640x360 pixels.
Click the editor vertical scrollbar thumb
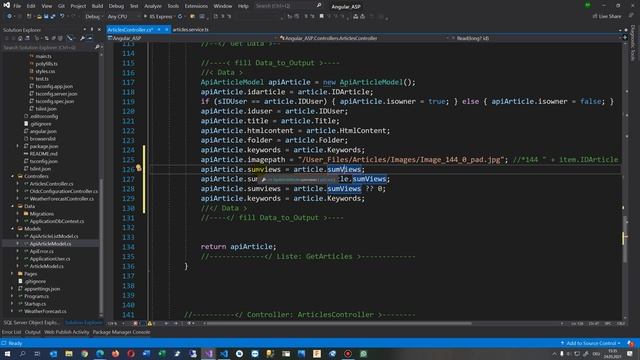pos(624,238)
